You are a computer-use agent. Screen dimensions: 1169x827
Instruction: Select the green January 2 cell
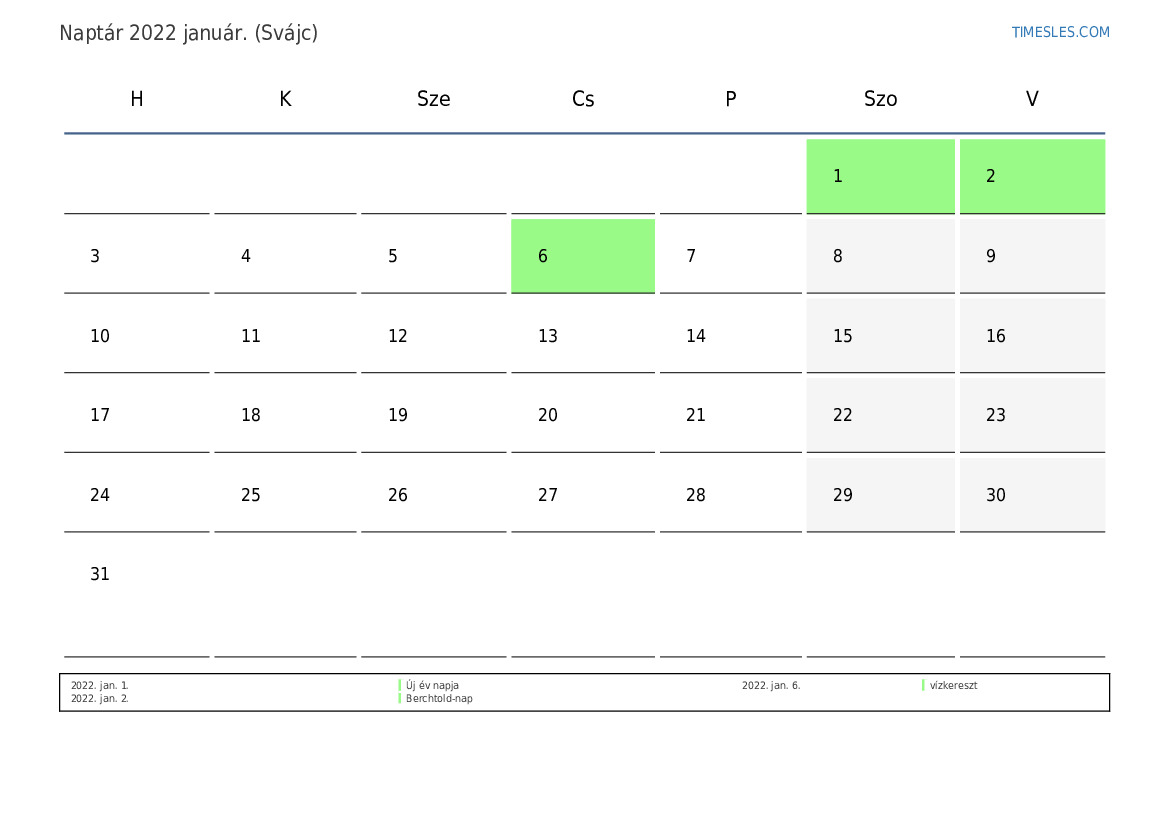point(1032,176)
